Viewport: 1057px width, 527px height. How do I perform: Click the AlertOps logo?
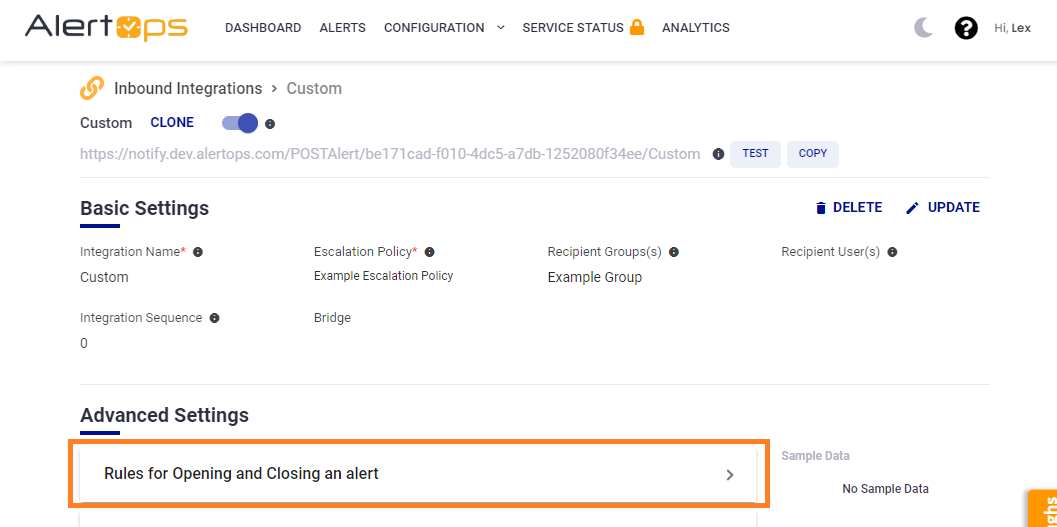tap(106, 28)
